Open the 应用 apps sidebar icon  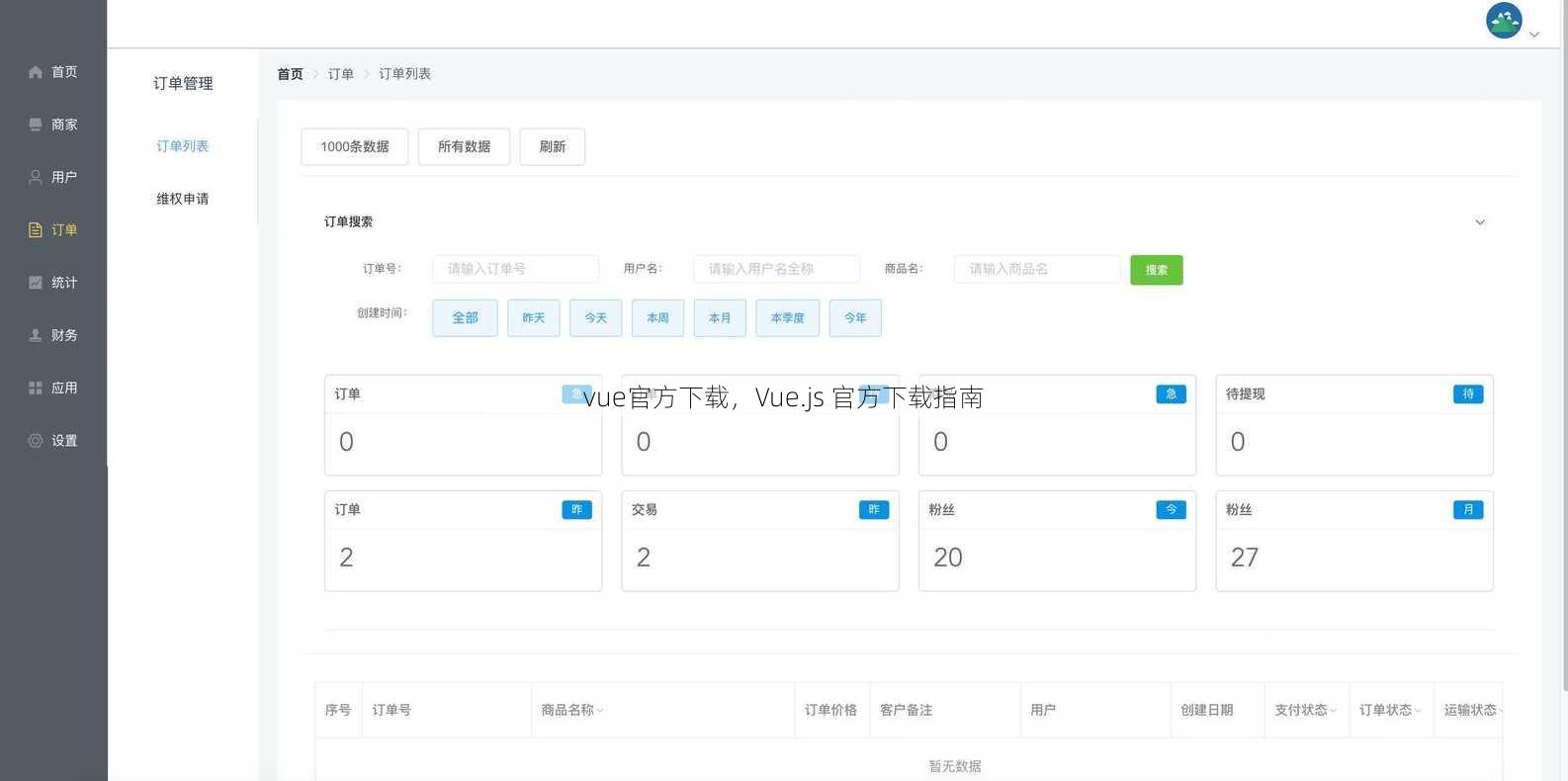tap(36, 388)
